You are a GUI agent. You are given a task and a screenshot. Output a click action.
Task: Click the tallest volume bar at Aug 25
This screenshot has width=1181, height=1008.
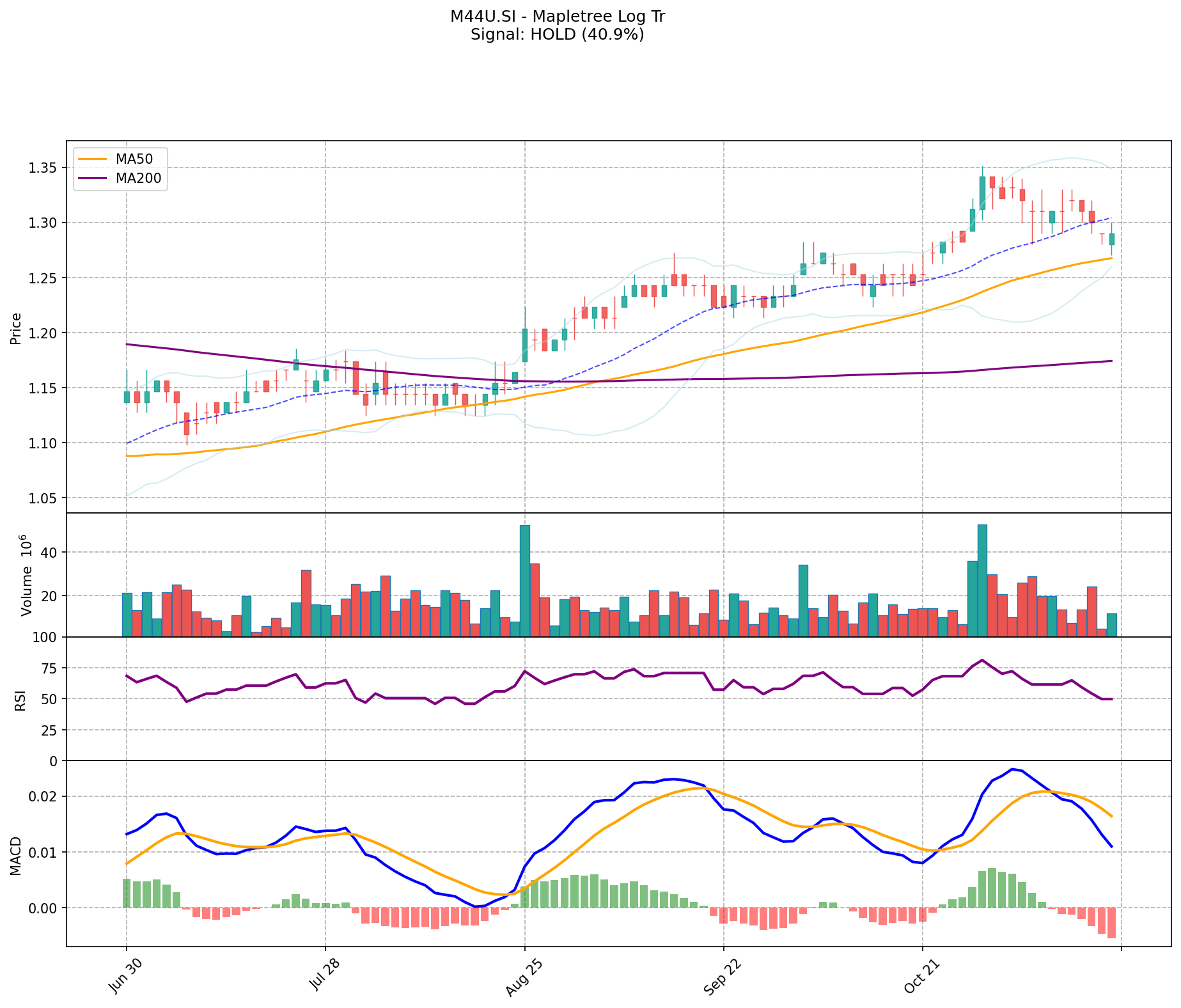click(x=525, y=581)
